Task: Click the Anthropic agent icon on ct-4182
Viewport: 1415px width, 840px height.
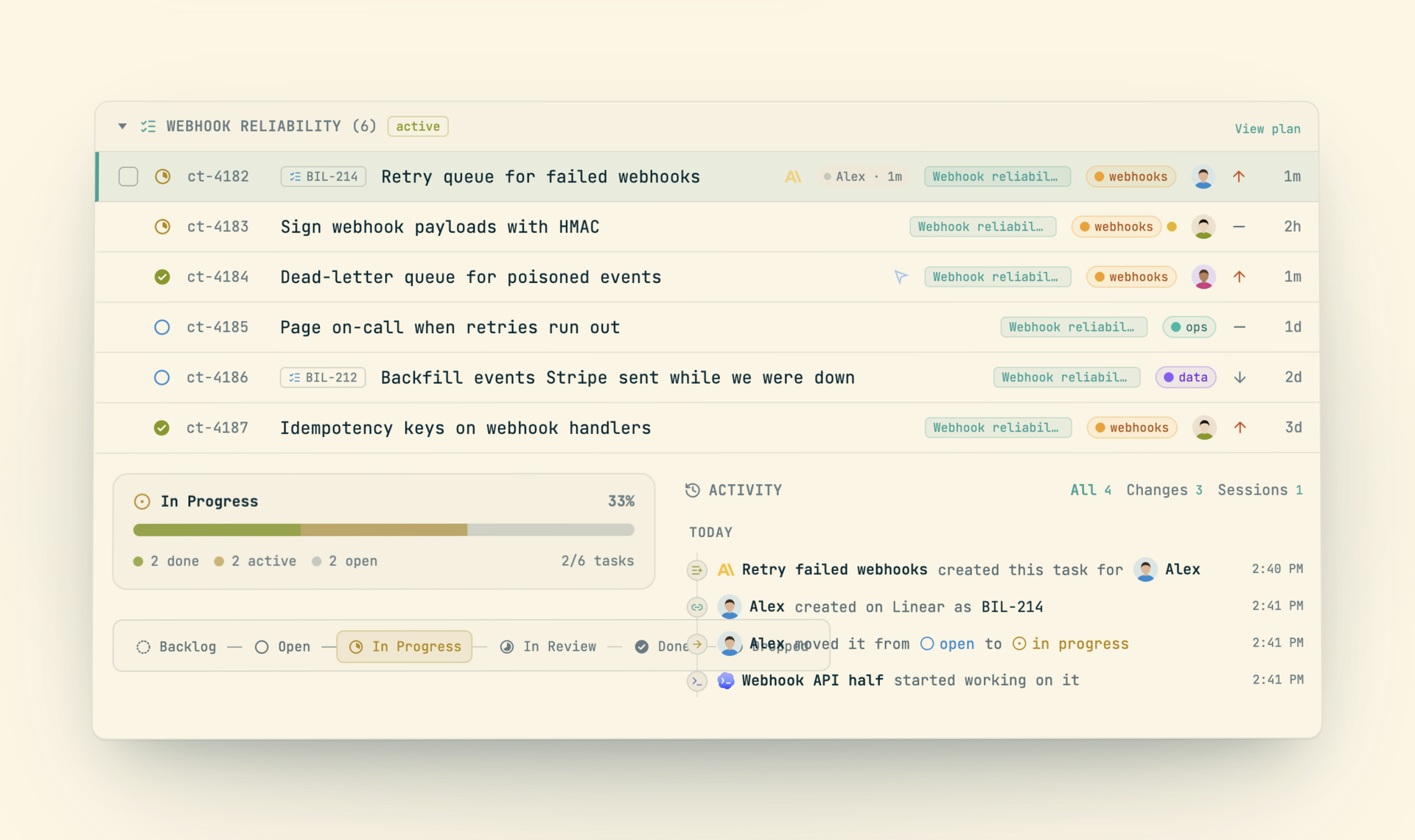Action: 792,176
